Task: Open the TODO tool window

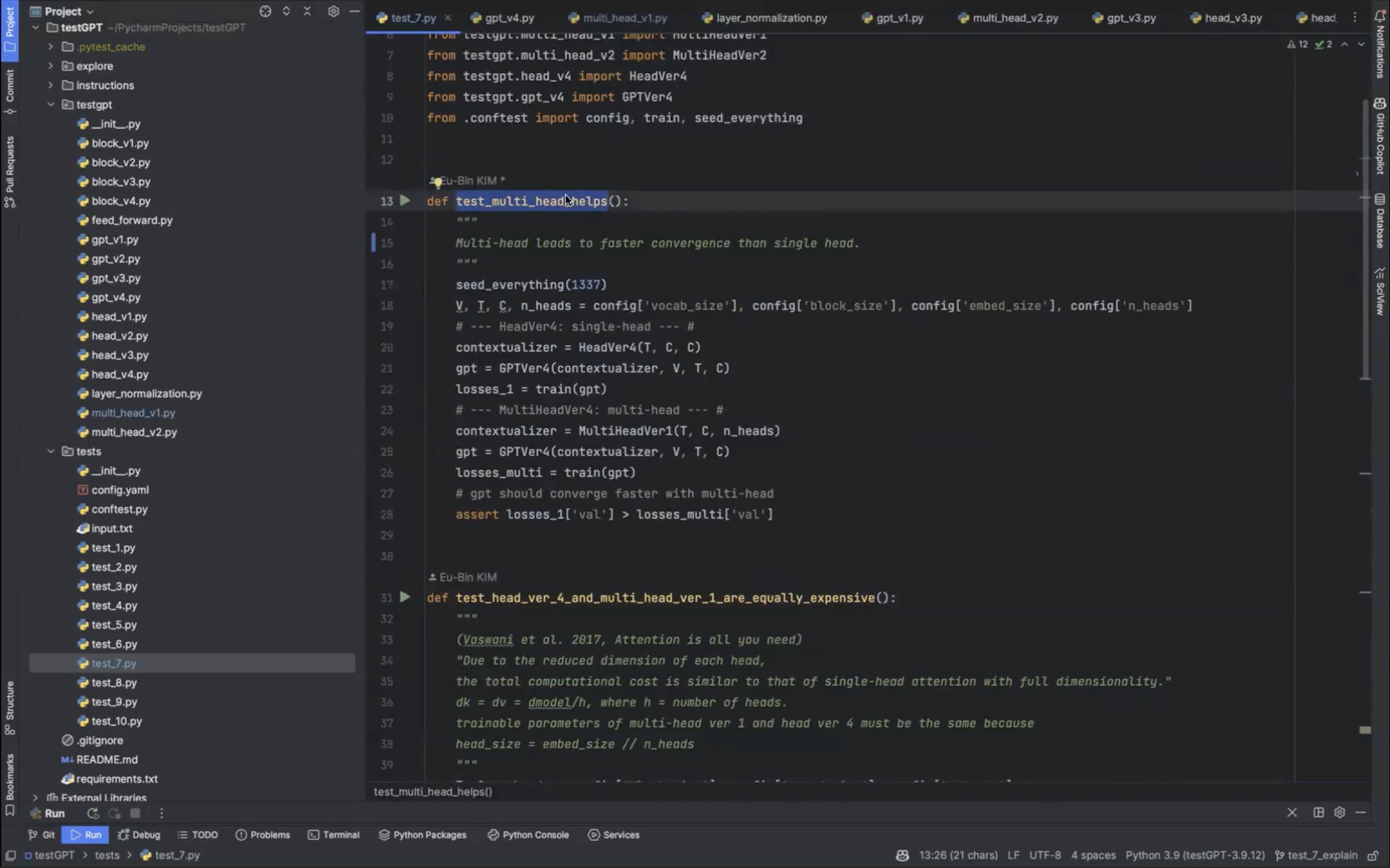Action: [x=198, y=835]
